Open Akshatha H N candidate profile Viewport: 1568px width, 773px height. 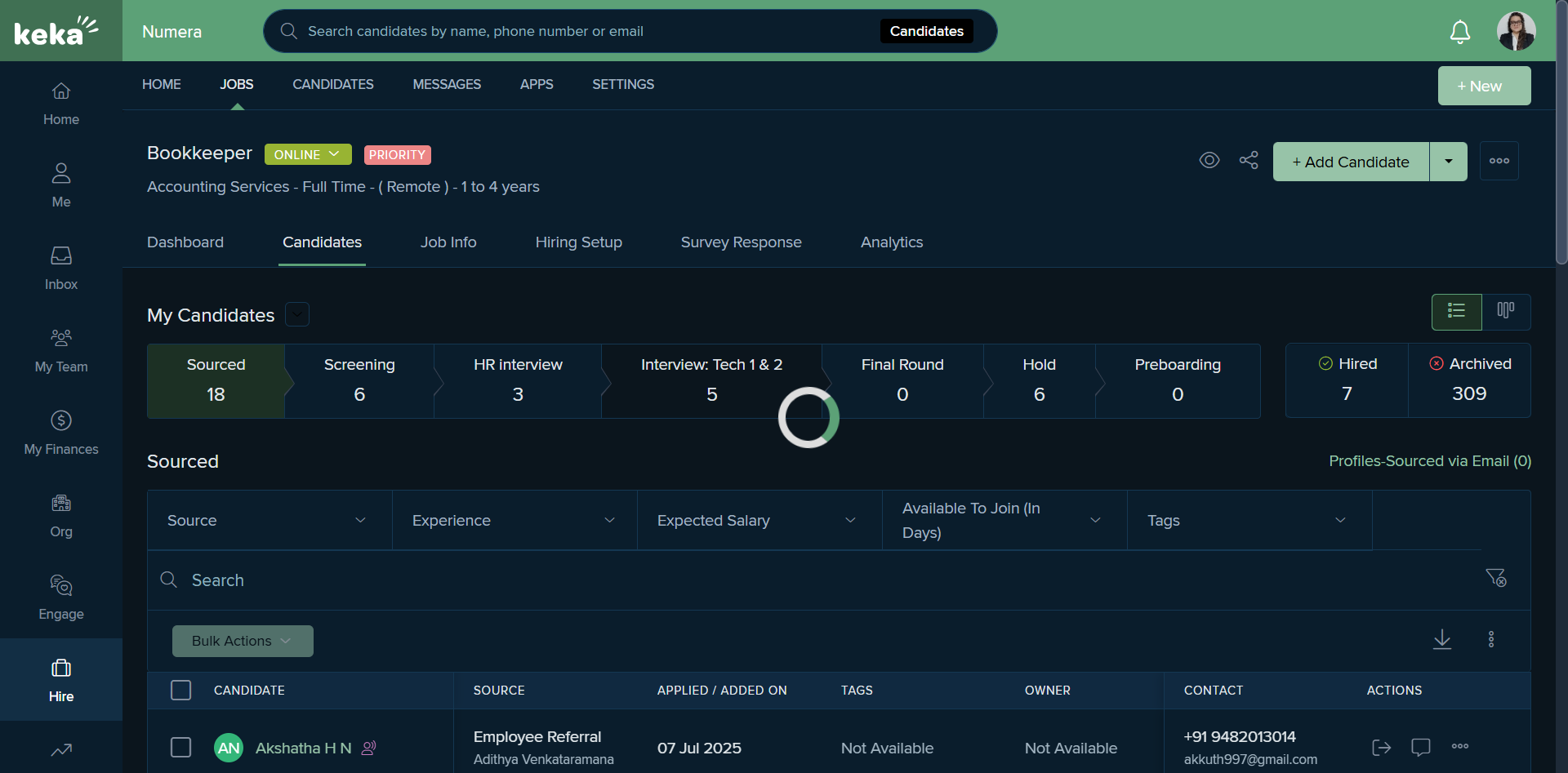point(303,748)
